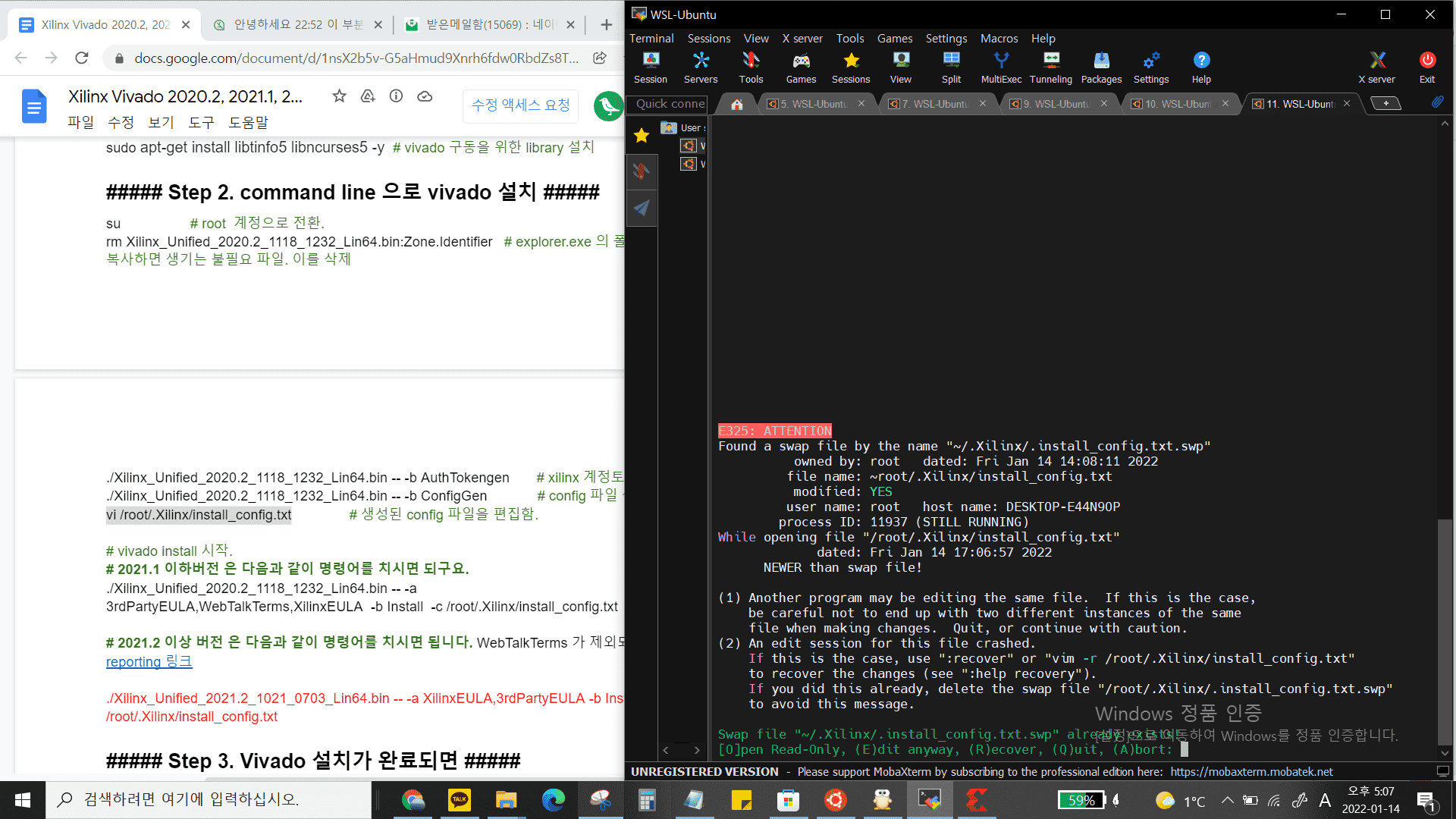The image size is (1456, 819).
Task: Click the MultiExec toolbar icon
Action: click(x=1000, y=67)
